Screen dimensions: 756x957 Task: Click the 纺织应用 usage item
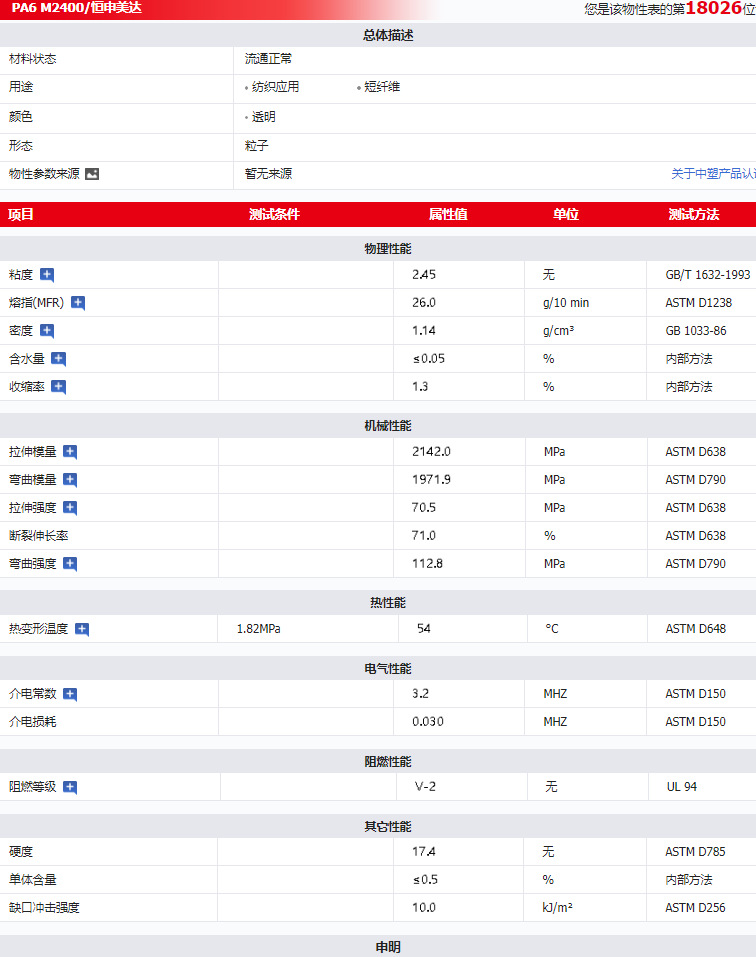pyautogui.click(x=275, y=87)
